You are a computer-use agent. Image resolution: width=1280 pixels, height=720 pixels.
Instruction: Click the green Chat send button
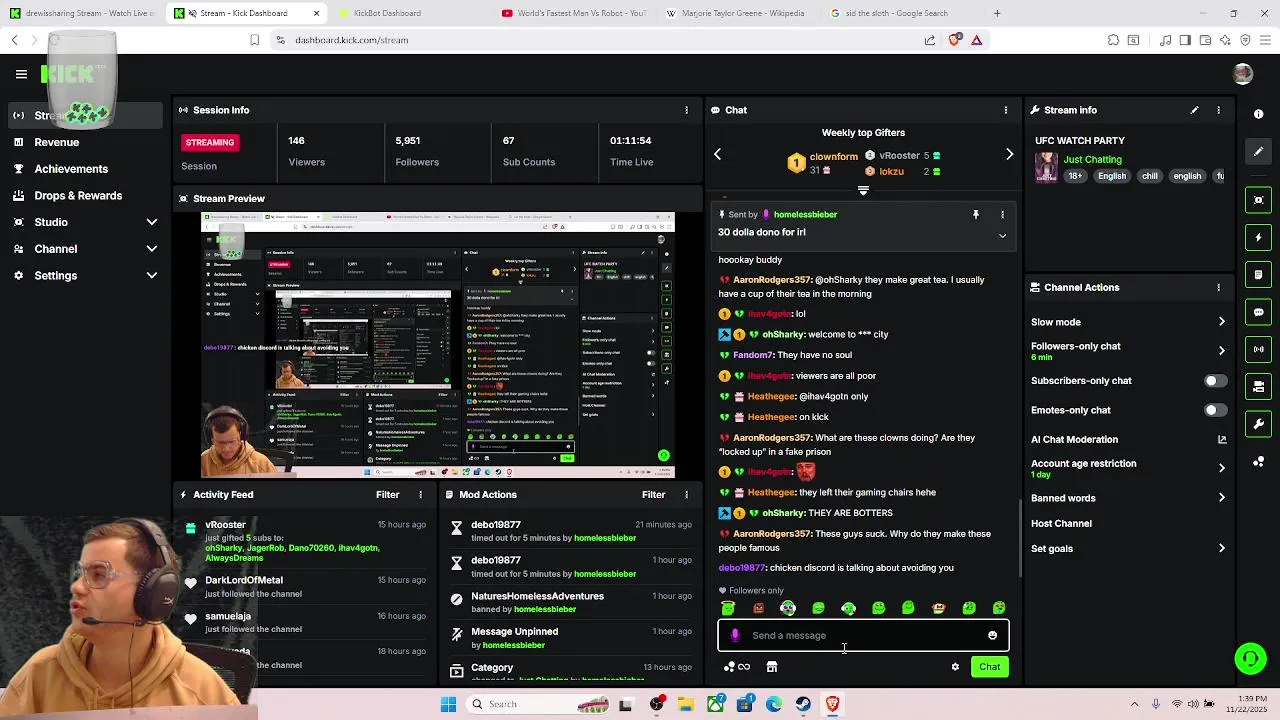(x=989, y=667)
